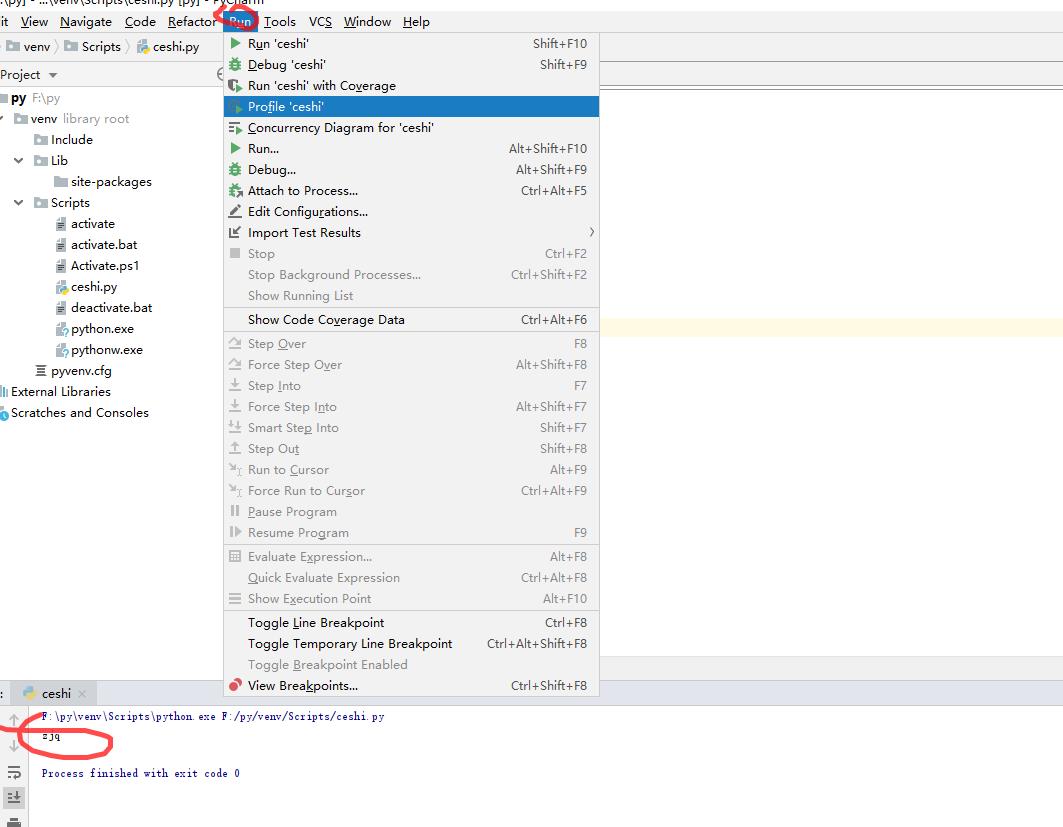Click 'zjq' output text in console
Screen dimensions: 1063x827
click(x=52, y=736)
